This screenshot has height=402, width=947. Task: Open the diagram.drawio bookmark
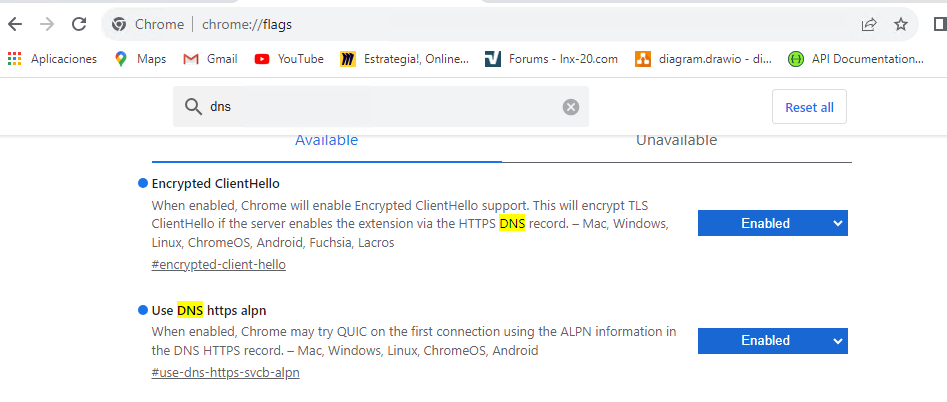click(x=703, y=59)
